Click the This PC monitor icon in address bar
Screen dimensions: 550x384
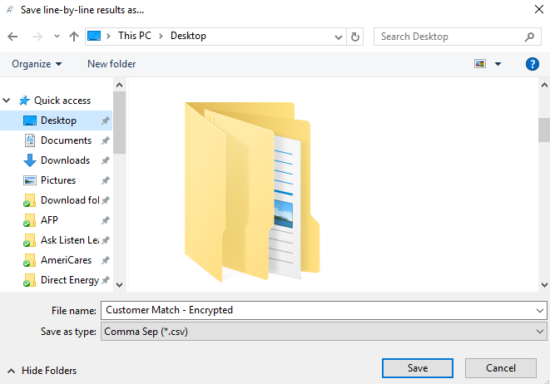[94, 36]
